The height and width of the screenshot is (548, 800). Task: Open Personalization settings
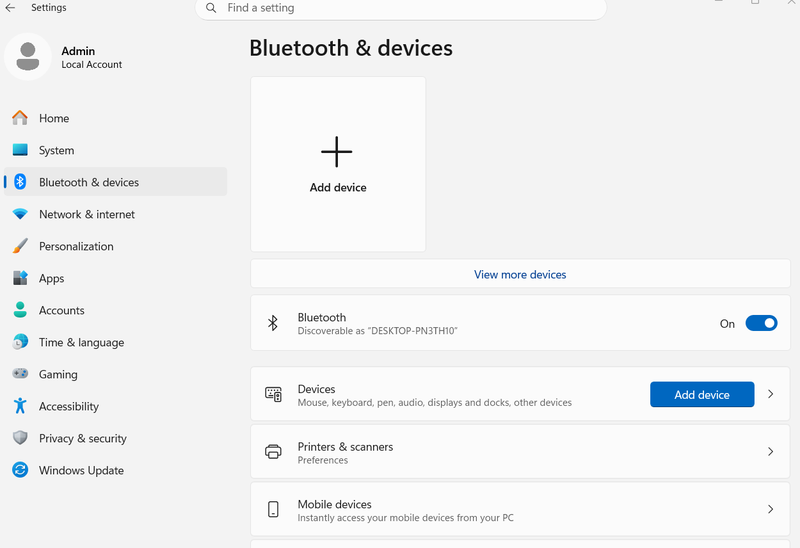pos(115,246)
